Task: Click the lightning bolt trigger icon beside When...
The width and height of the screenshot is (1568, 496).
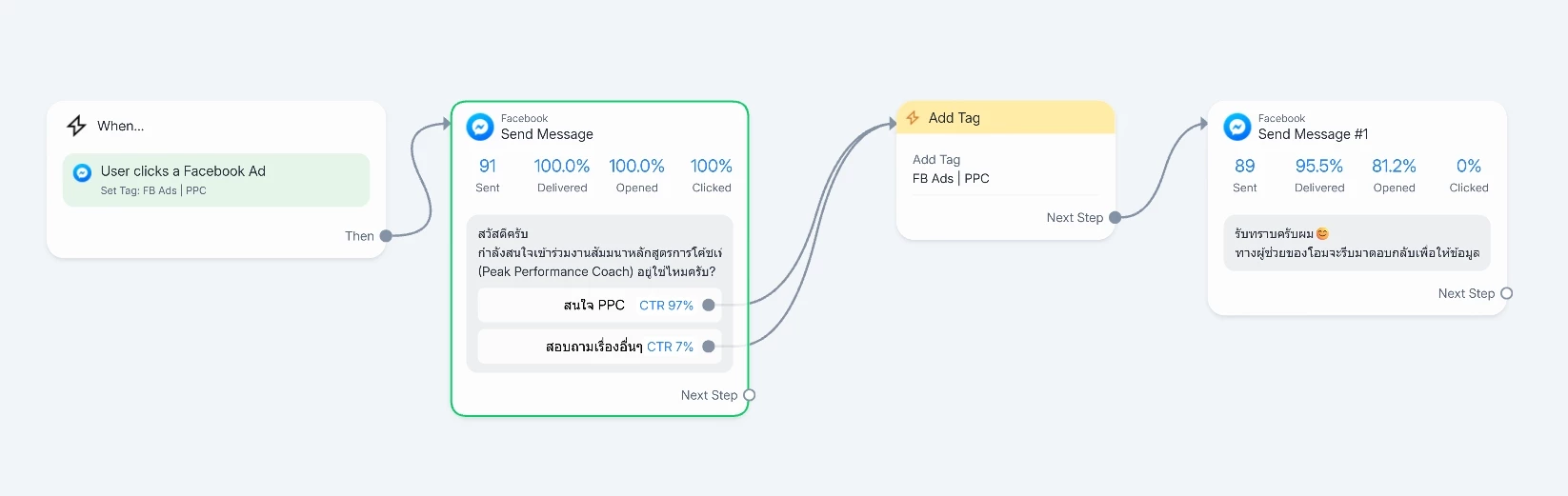Action: coord(76,126)
